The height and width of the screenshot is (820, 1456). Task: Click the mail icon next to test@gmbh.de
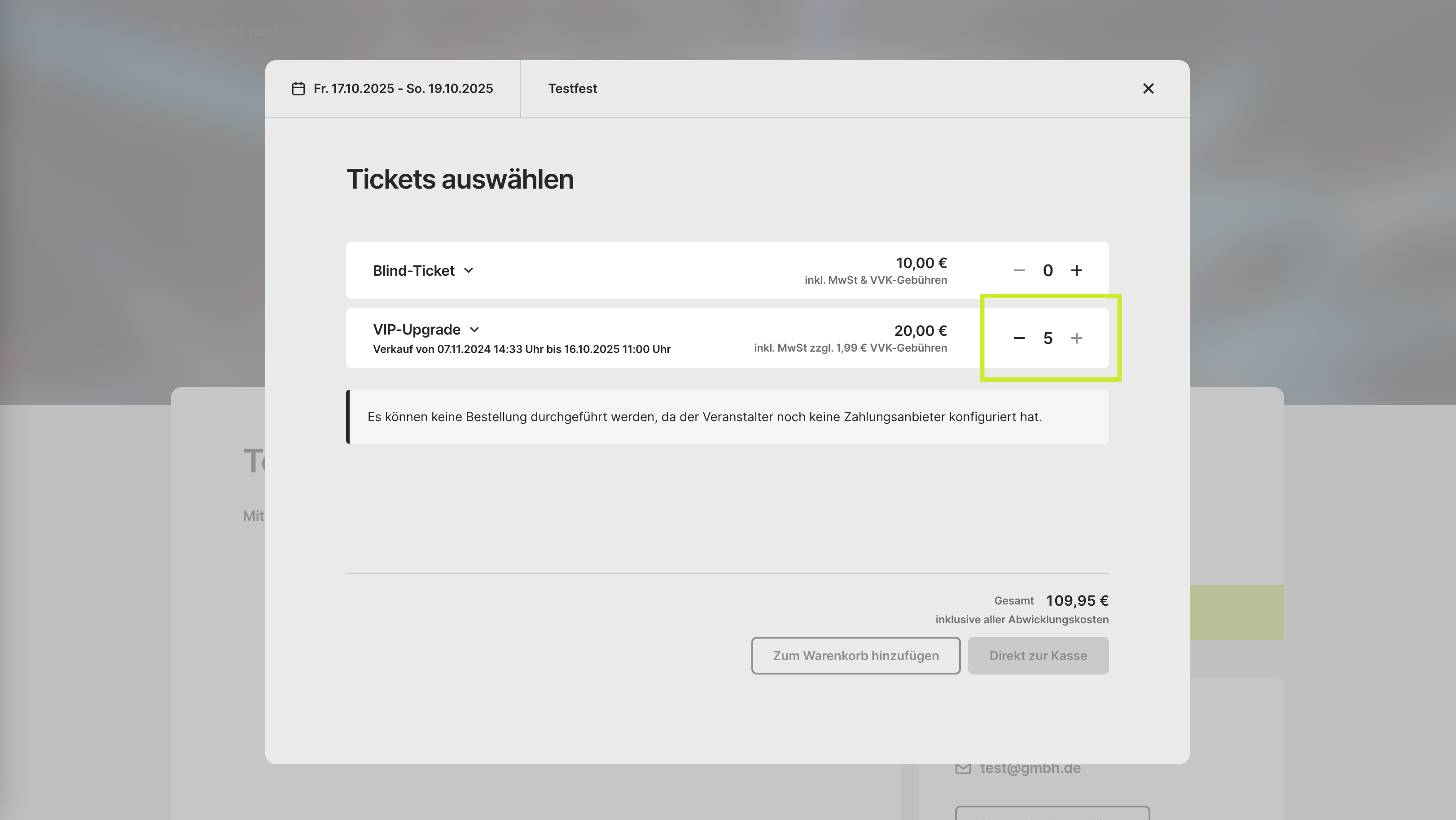(x=963, y=768)
